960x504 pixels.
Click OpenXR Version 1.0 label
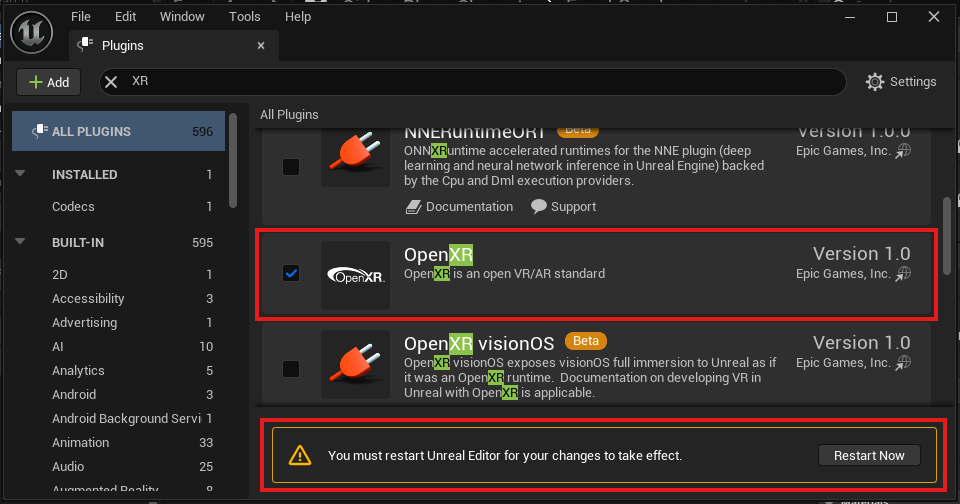861,254
